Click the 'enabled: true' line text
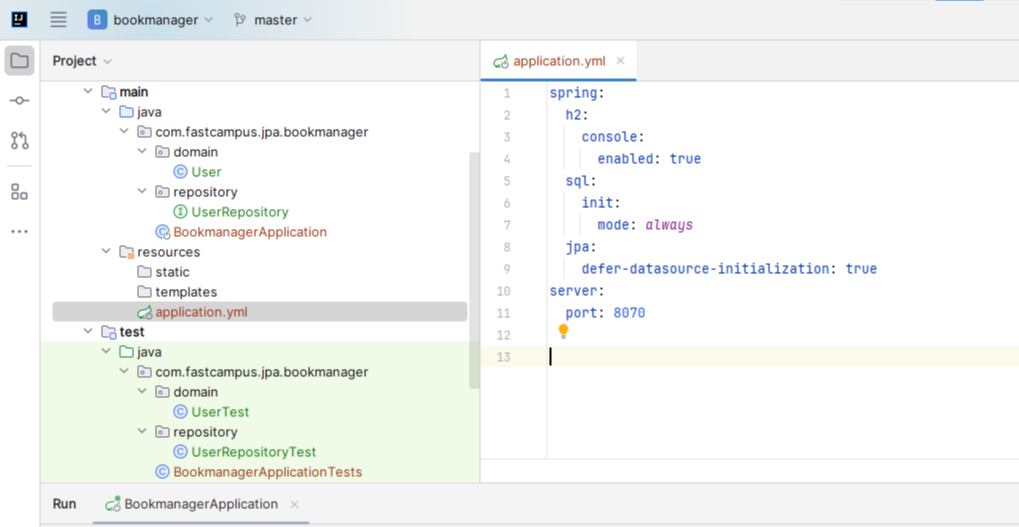 click(x=649, y=159)
